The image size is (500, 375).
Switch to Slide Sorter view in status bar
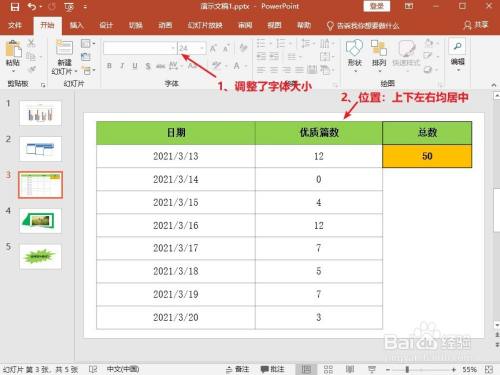click(328, 369)
